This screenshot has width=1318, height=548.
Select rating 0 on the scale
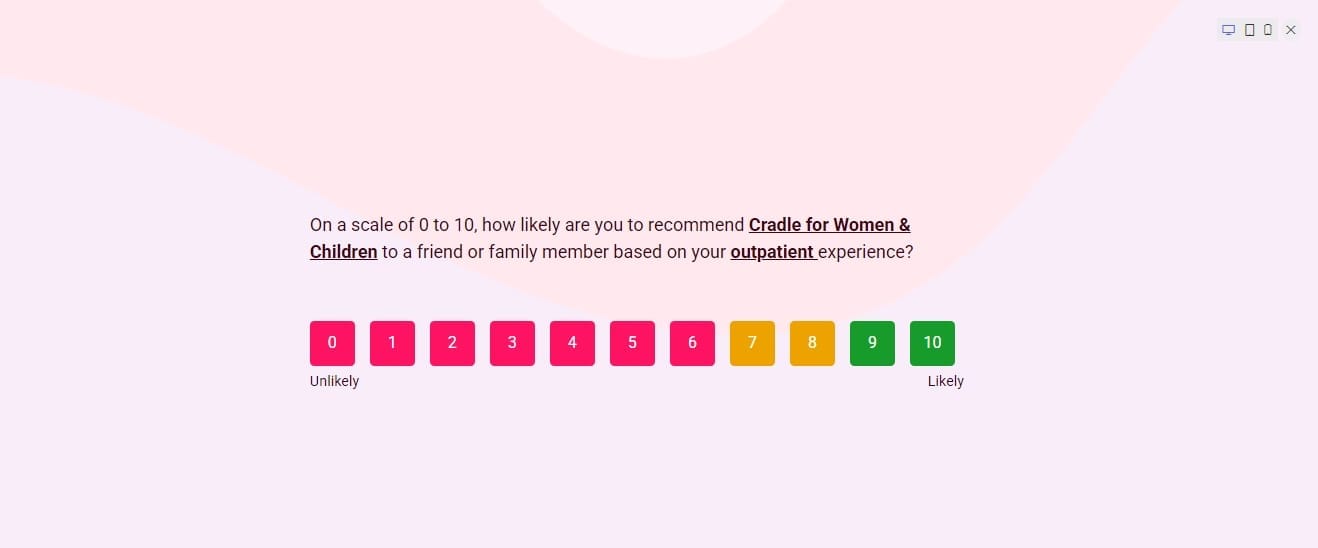[x=332, y=343]
